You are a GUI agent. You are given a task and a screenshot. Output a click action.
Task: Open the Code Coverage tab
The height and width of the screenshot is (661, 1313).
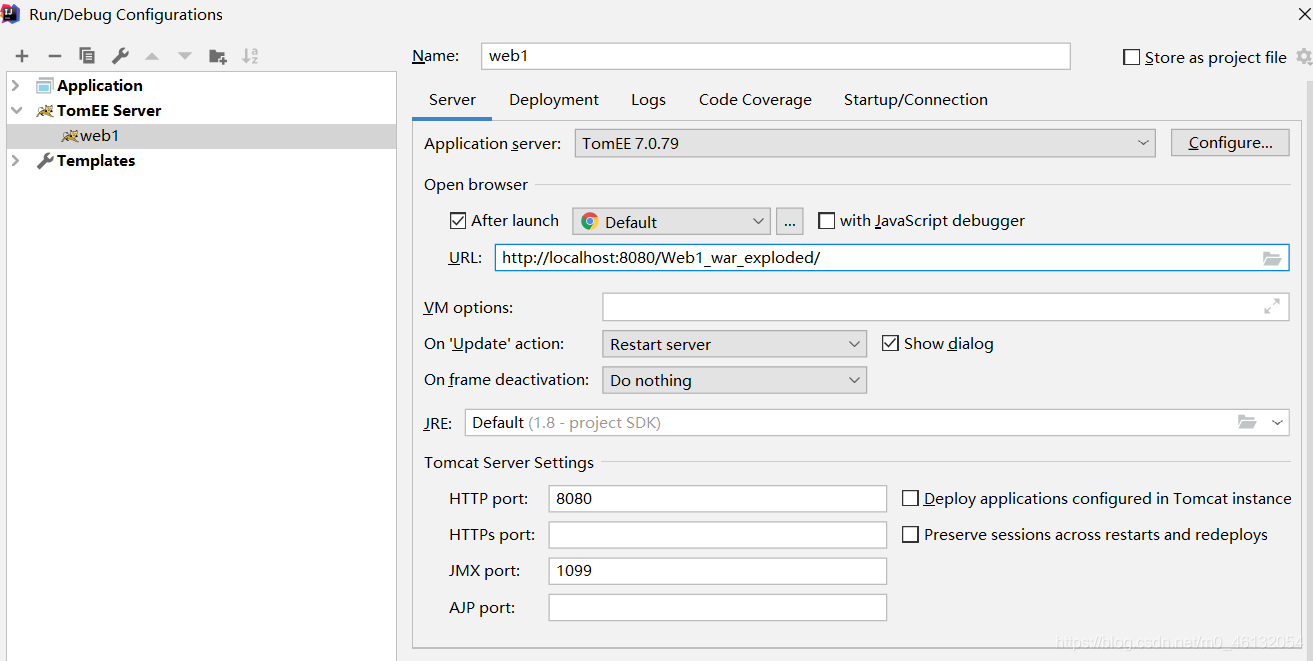755,100
